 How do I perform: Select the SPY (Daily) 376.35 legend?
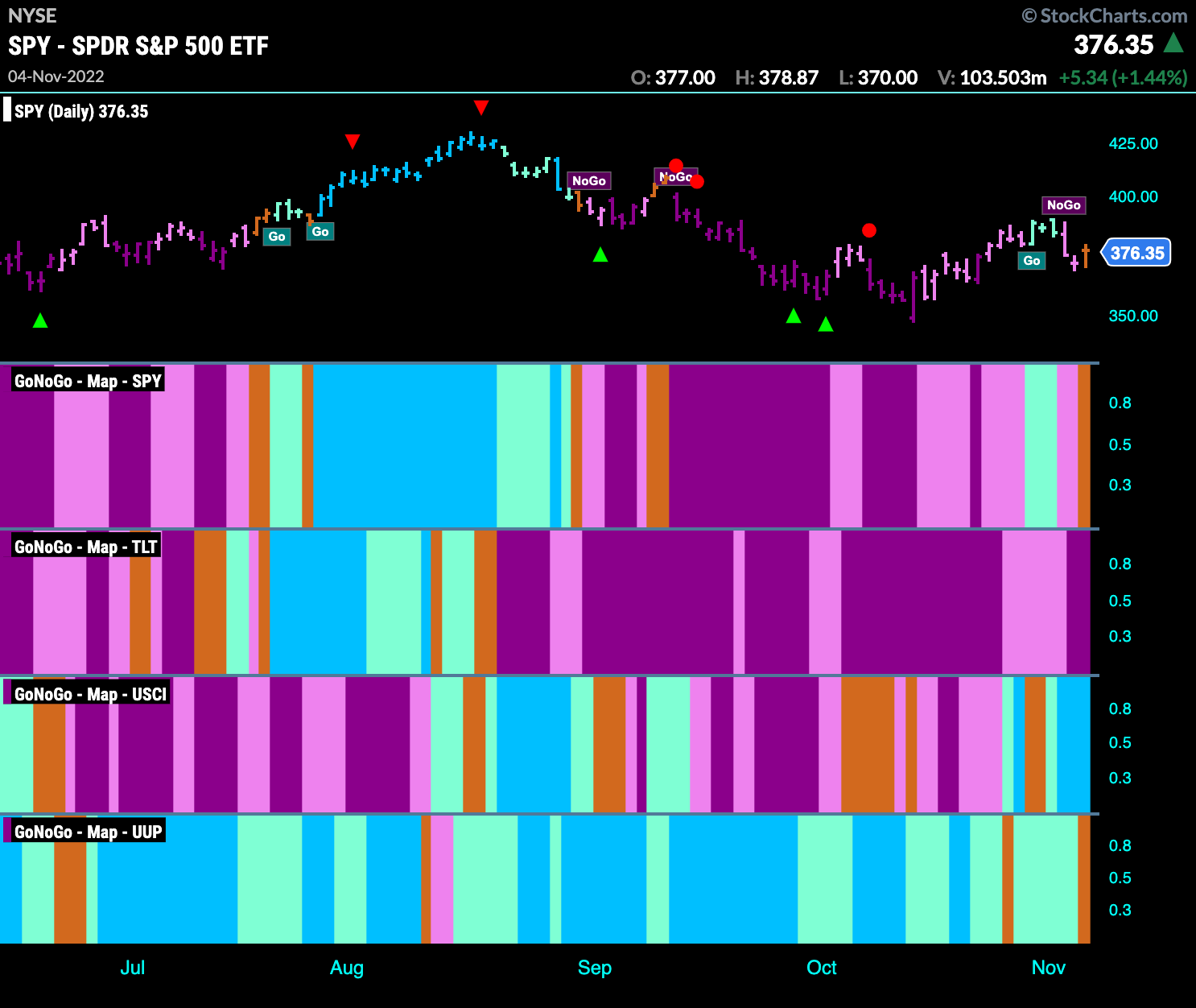81,111
